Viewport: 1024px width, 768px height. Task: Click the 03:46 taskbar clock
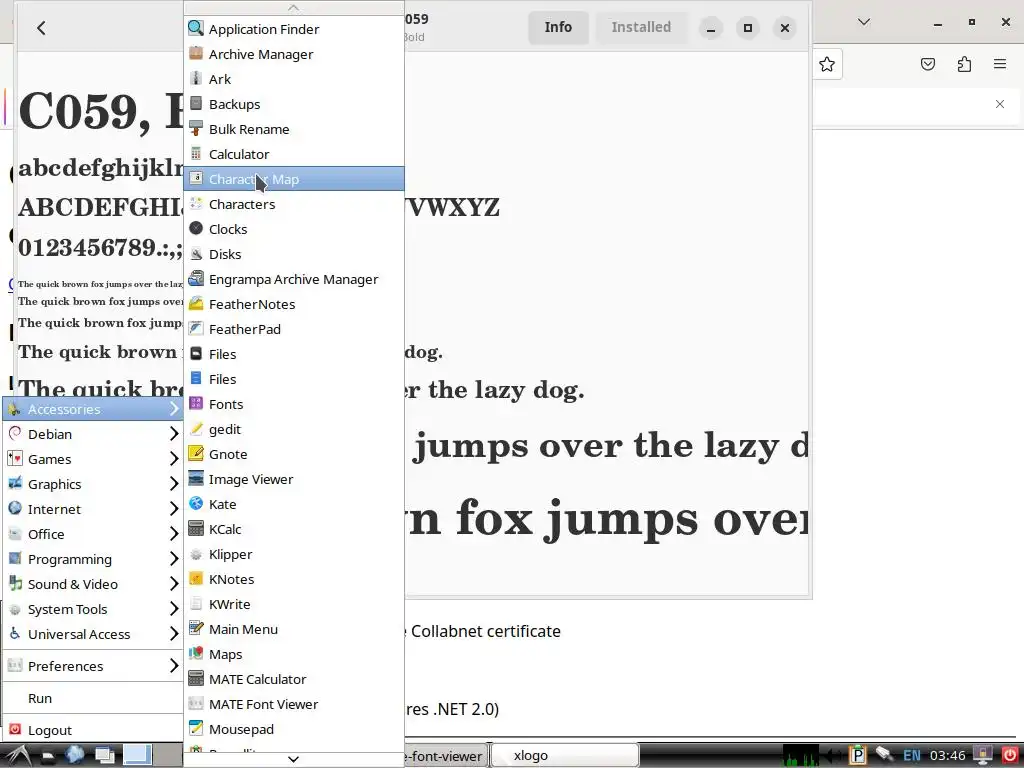948,756
